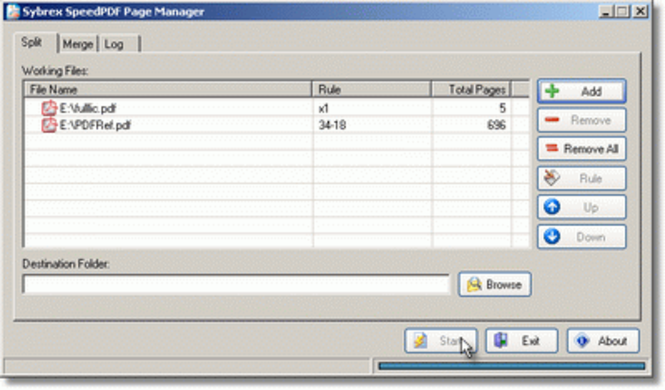Viewport: 665px width, 390px height.
Task: Click the Rule tag icon
Action: click(x=552, y=178)
